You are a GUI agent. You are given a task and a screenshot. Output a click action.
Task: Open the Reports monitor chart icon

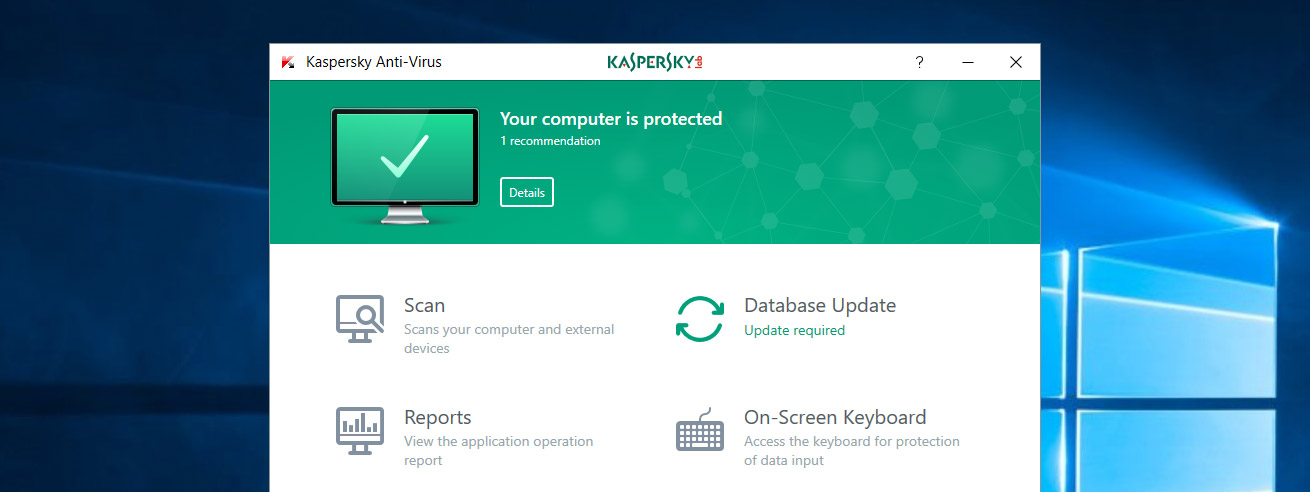pyautogui.click(x=360, y=431)
